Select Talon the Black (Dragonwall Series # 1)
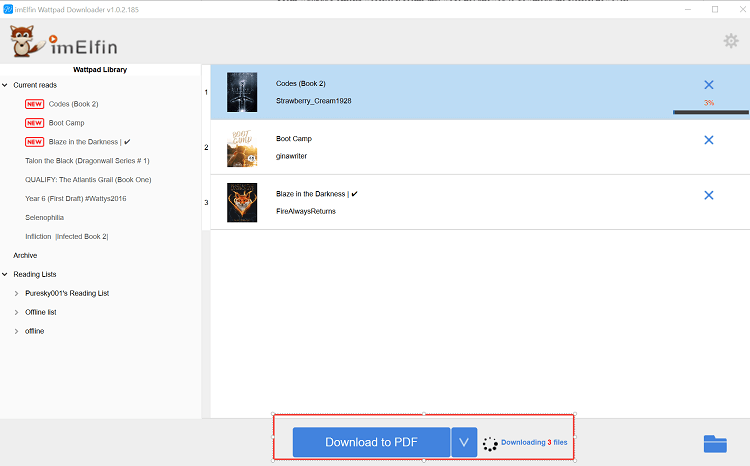This screenshot has width=750, height=466. click(87, 161)
